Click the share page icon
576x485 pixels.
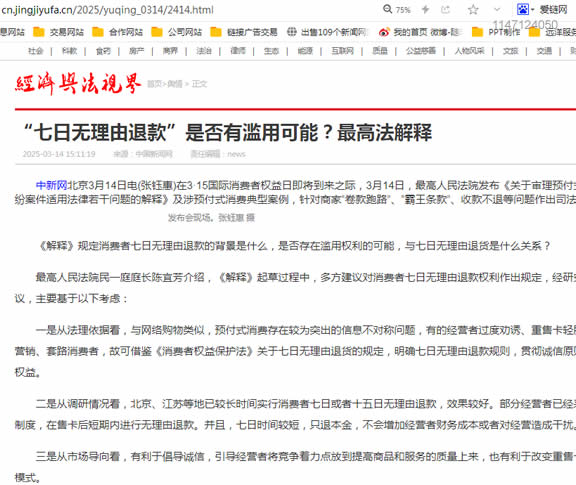[x=445, y=10]
